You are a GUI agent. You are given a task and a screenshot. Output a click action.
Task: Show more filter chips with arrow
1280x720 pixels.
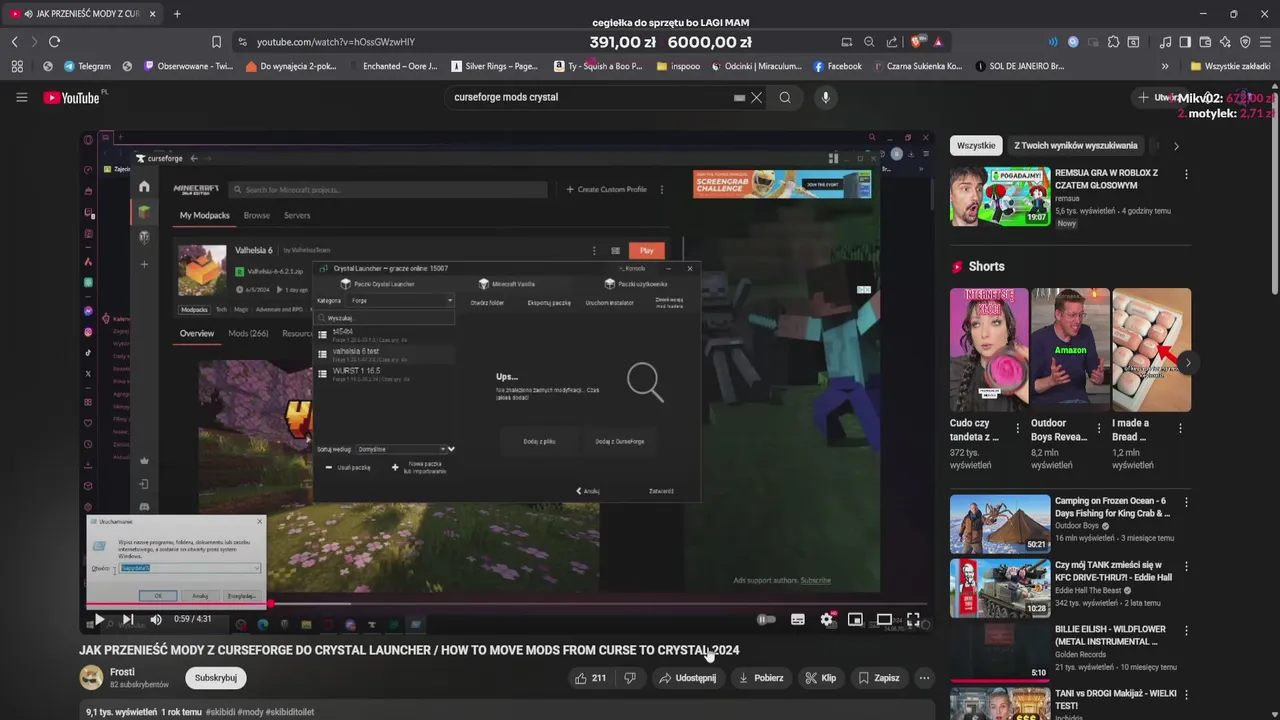click(1176, 146)
